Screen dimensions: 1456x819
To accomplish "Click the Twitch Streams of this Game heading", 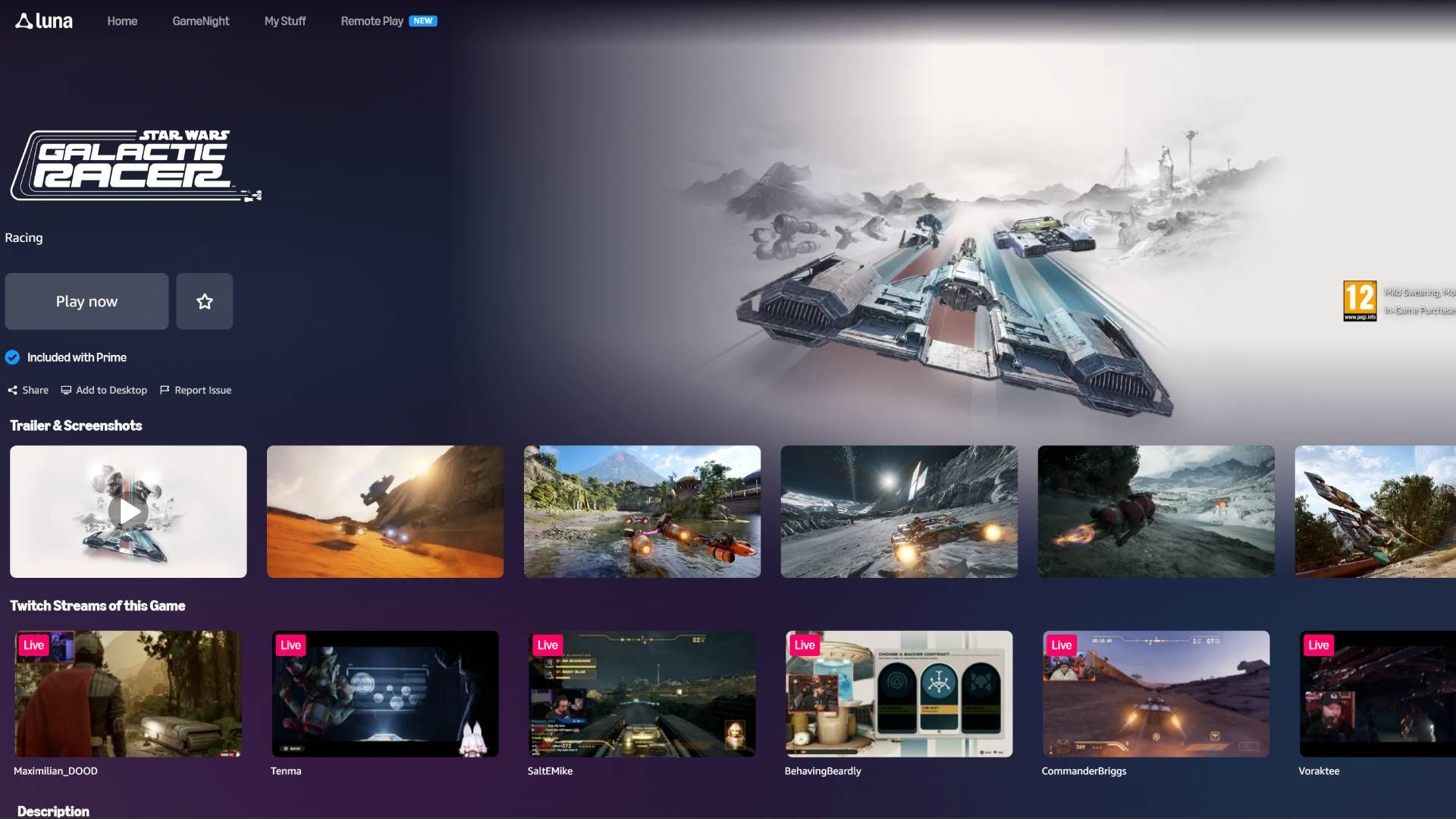I will coord(98,605).
